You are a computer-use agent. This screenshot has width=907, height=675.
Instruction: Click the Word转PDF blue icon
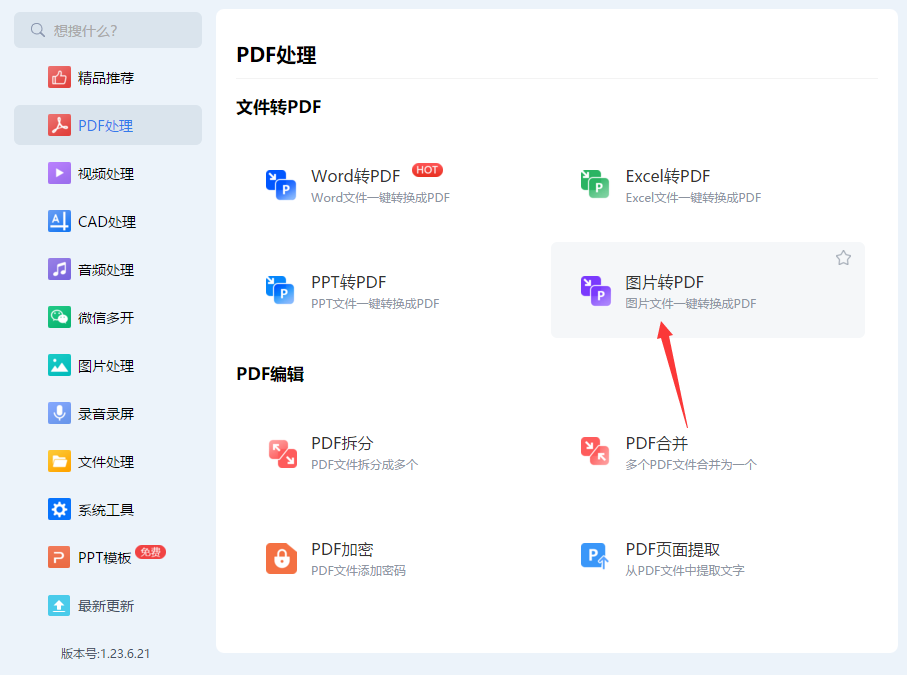pyautogui.click(x=281, y=185)
